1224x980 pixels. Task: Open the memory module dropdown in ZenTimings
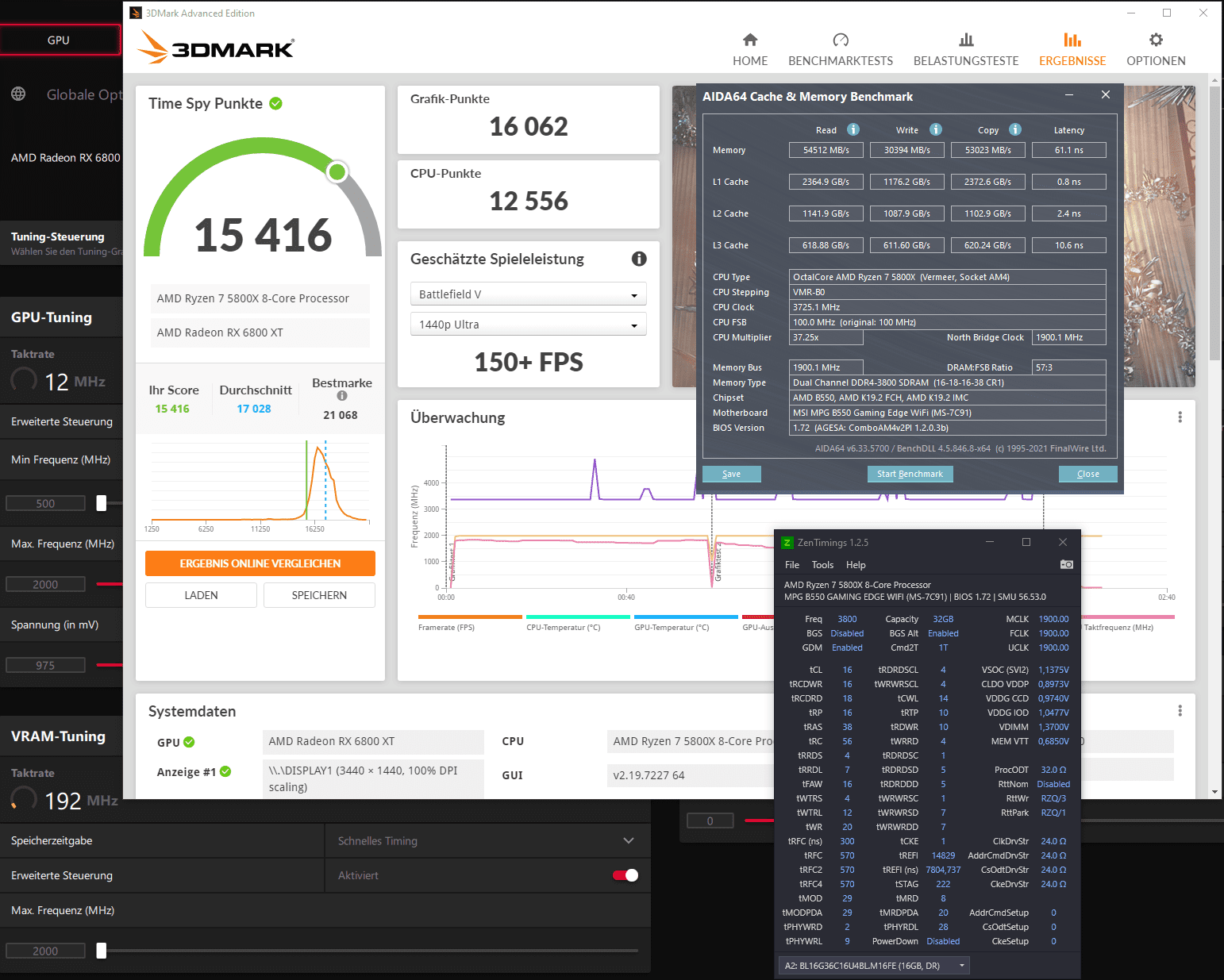pos(874,966)
